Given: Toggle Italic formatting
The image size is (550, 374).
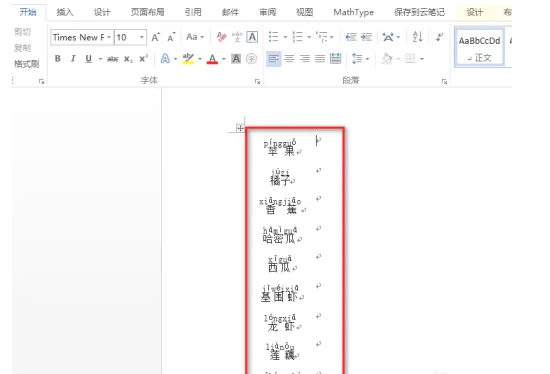Looking at the screenshot, I should pyautogui.click(x=73, y=59).
